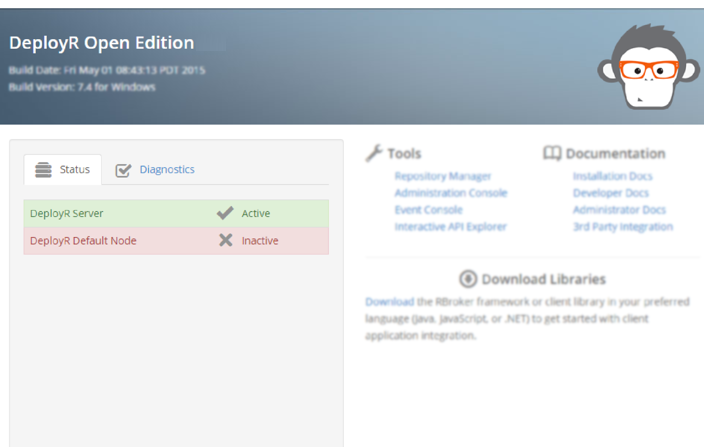
Task: Click the Download Libraries heading
Action: (x=544, y=279)
